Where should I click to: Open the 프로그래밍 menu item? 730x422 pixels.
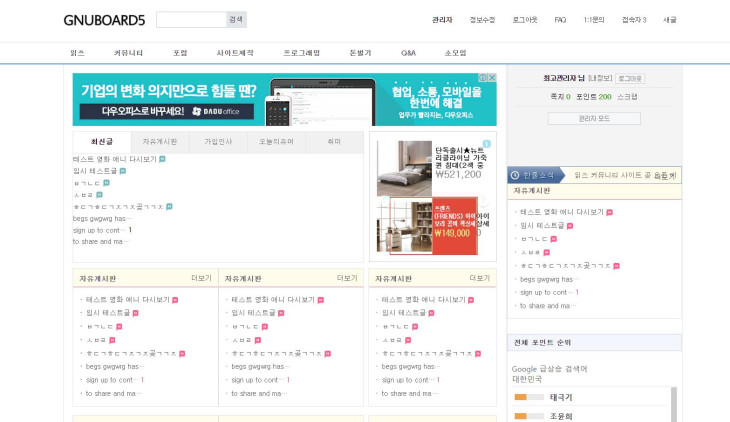[x=301, y=52]
